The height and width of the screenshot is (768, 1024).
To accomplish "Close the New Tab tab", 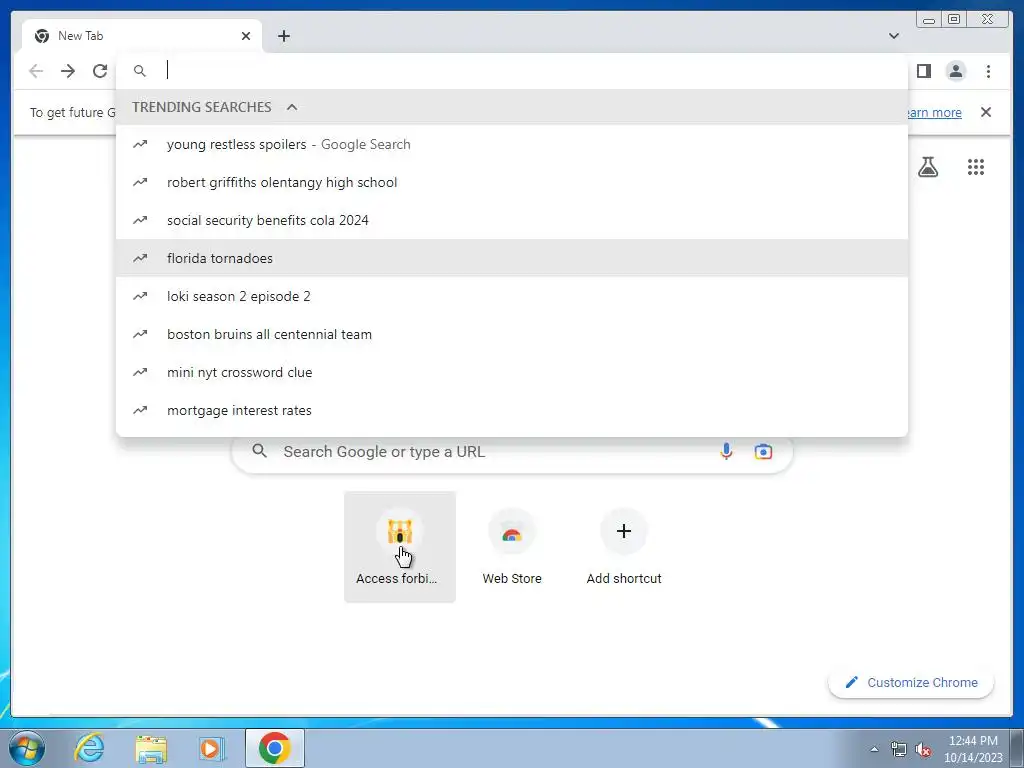I will click(246, 36).
